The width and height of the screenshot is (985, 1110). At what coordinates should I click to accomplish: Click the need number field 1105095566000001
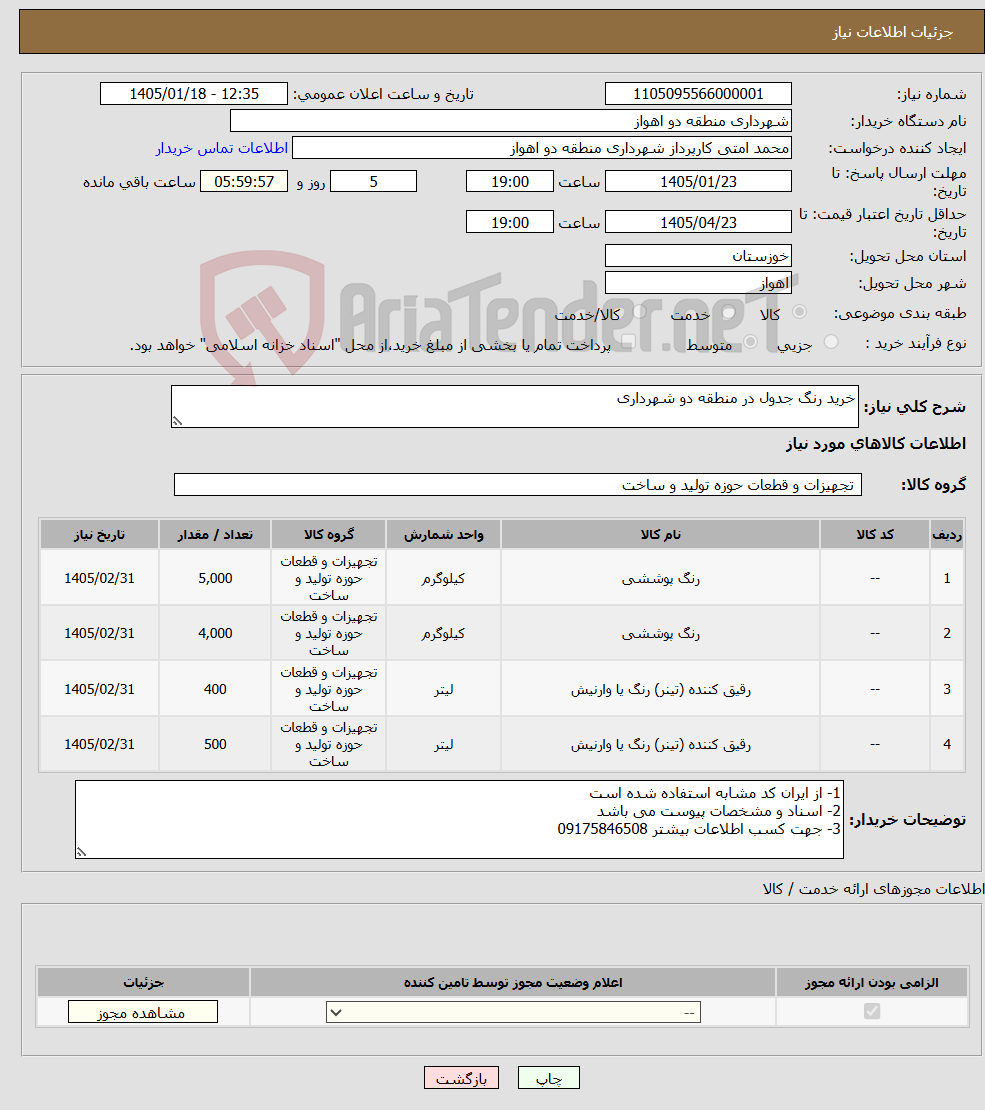(698, 93)
